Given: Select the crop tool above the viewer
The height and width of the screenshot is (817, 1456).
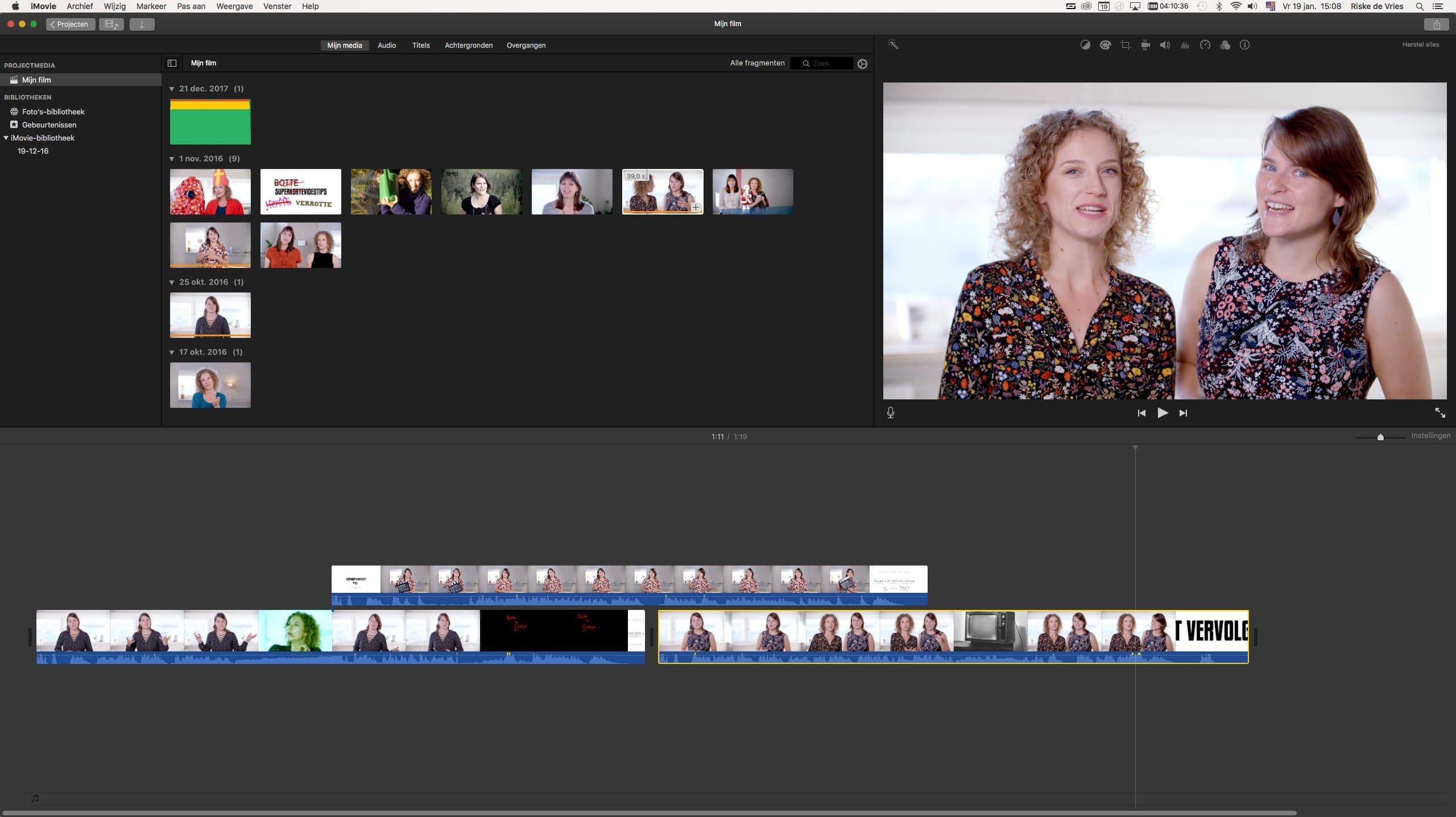Looking at the screenshot, I should point(1125,45).
